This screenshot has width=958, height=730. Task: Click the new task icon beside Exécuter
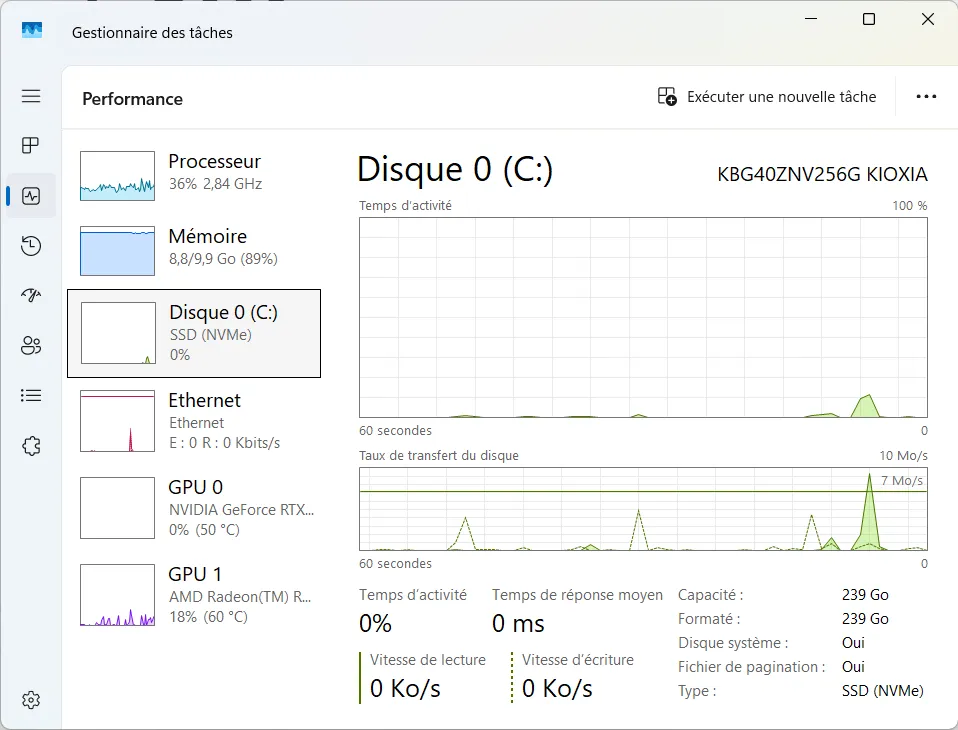(x=667, y=97)
